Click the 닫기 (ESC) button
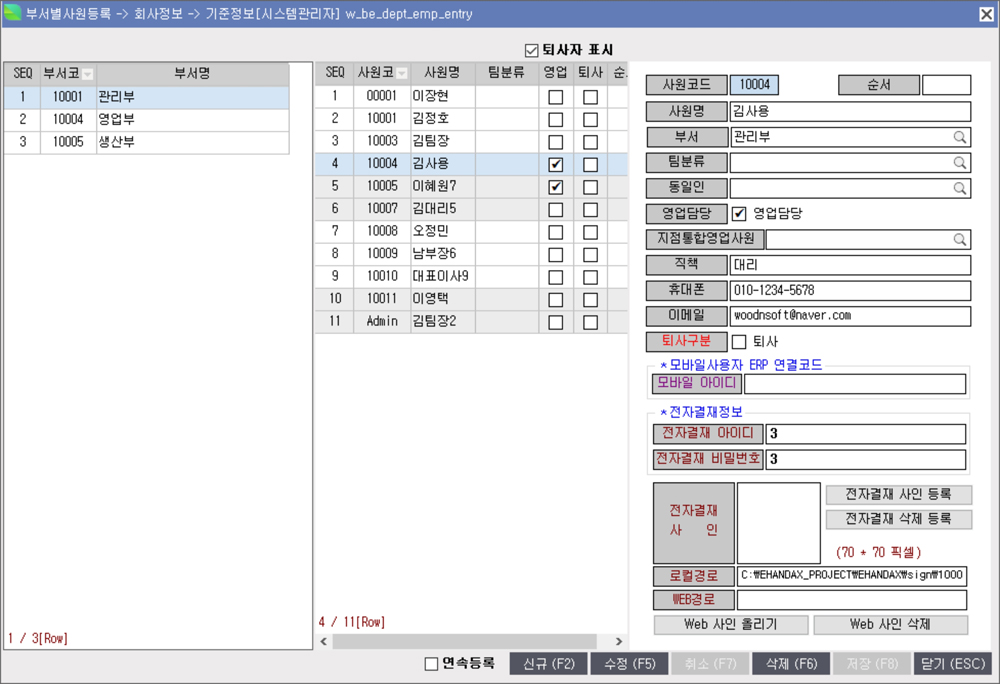This screenshot has width=1000, height=684. (x=953, y=664)
